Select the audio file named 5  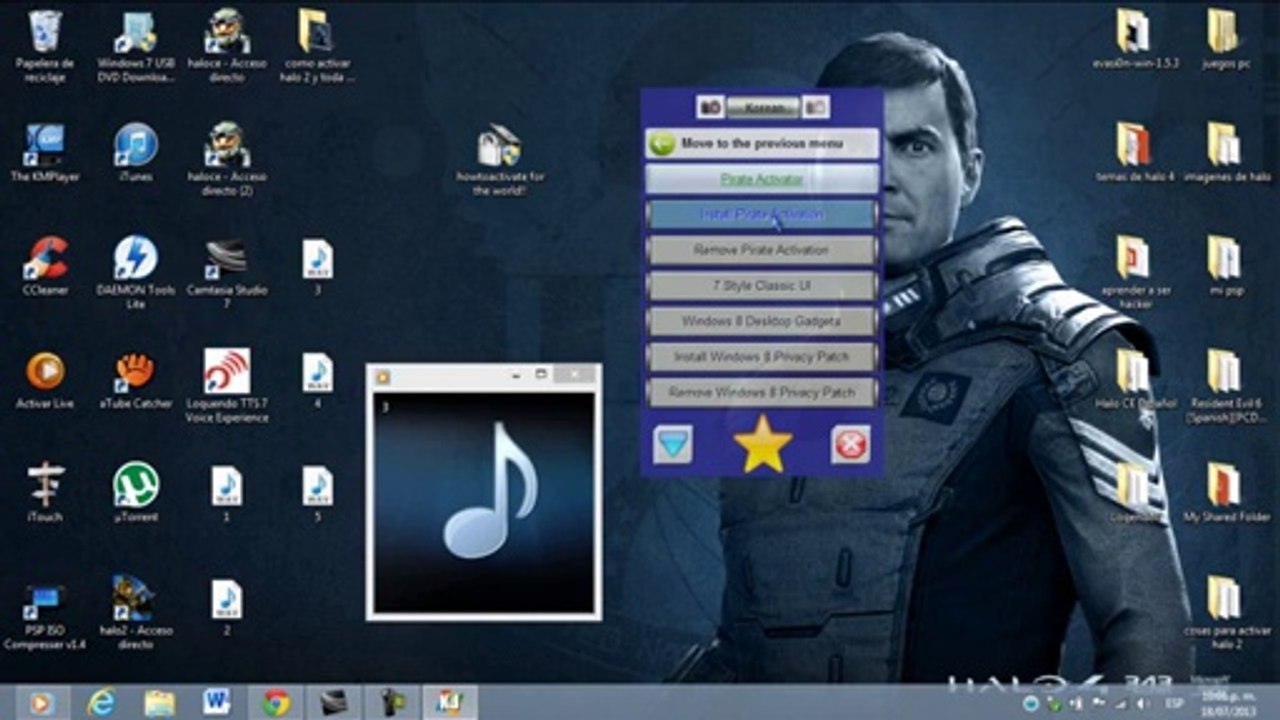point(317,493)
